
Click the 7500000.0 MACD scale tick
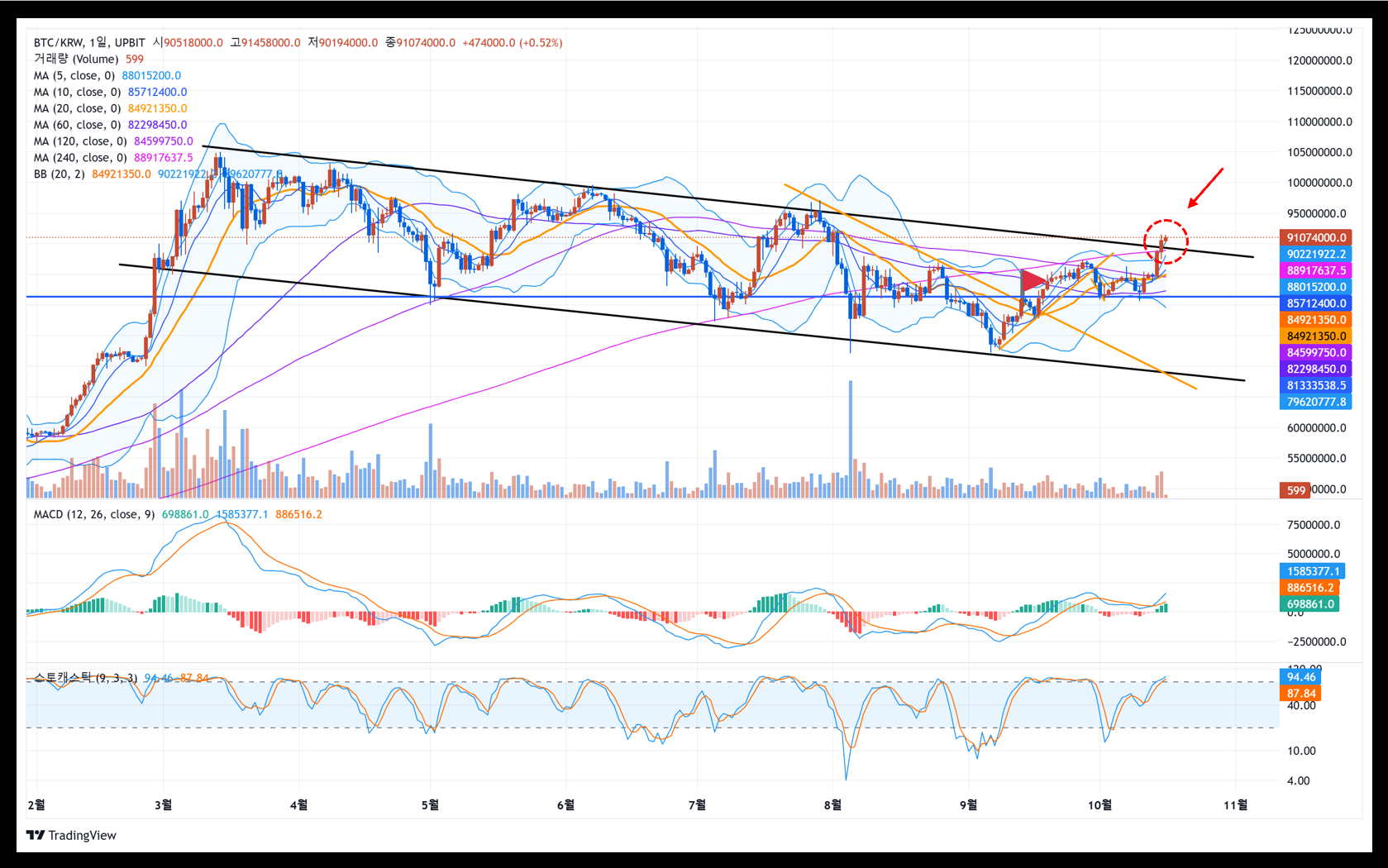point(1314,525)
